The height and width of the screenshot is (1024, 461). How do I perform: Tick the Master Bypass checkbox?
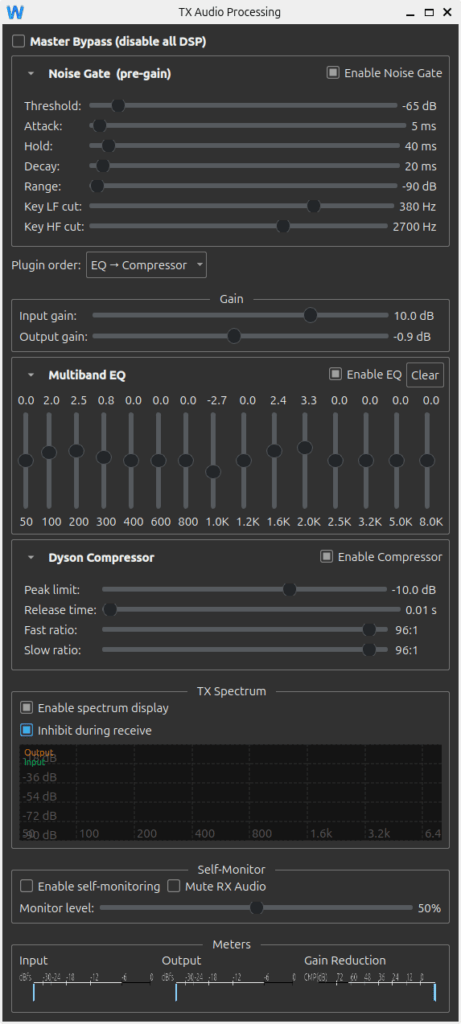point(19,42)
